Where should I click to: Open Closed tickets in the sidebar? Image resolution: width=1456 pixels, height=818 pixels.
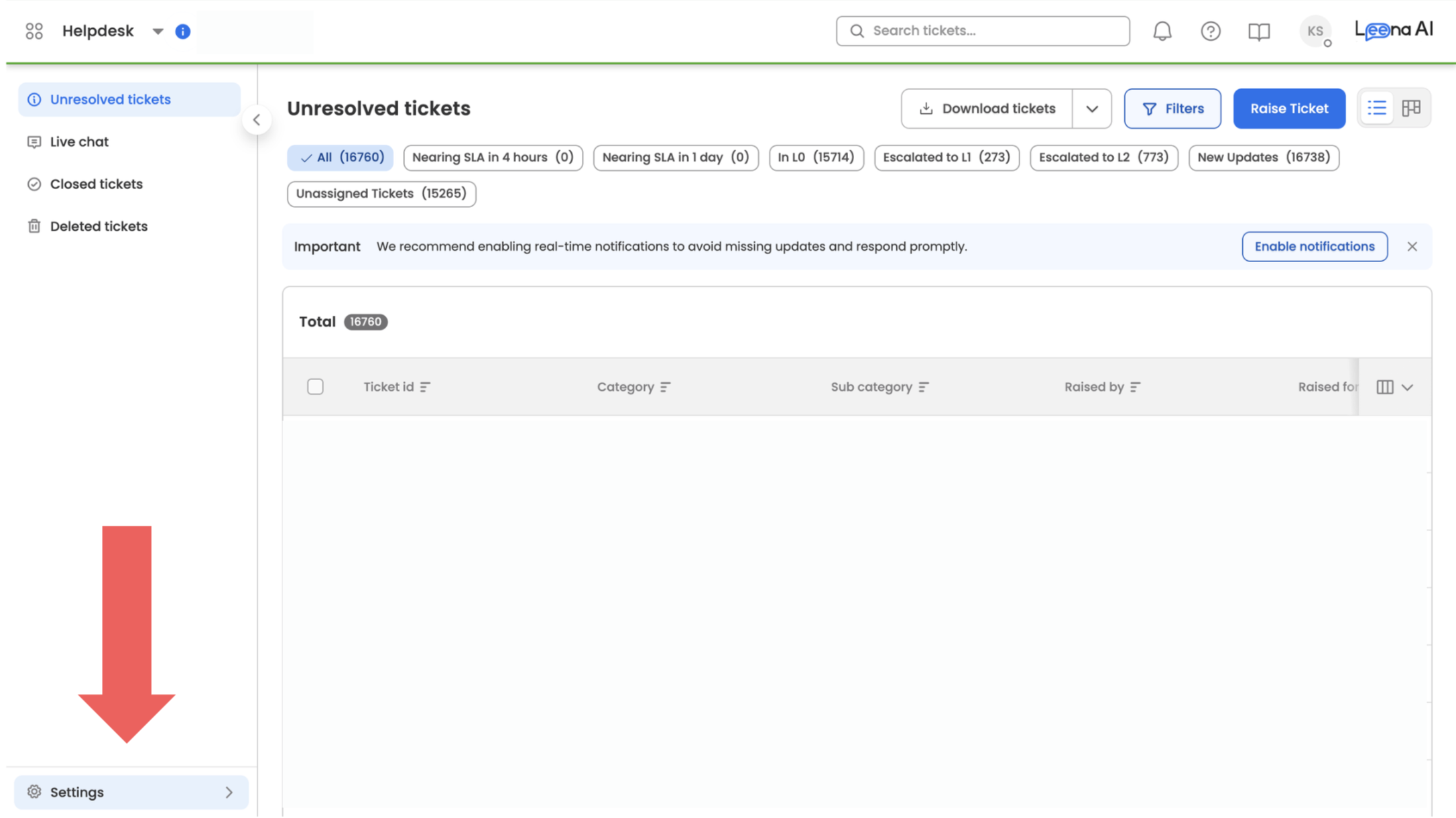96,184
